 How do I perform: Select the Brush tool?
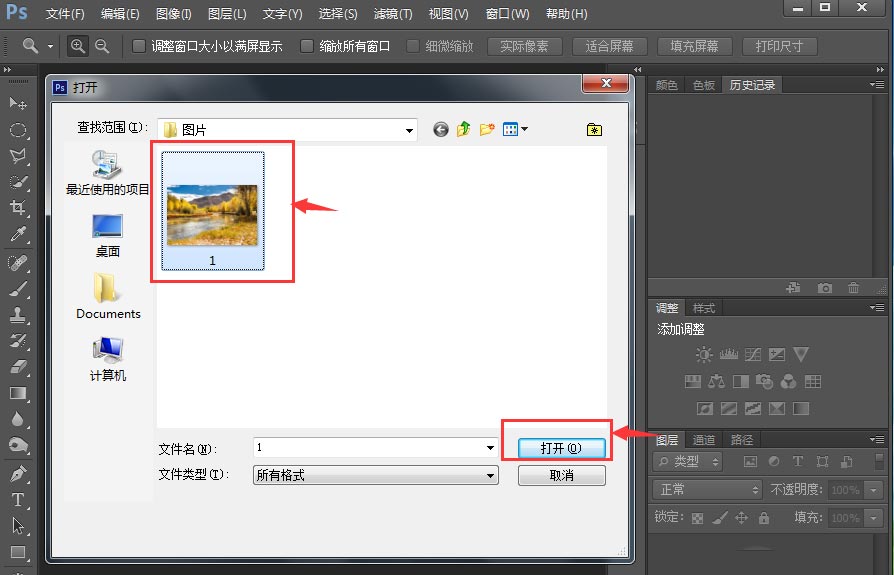[18, 289]
